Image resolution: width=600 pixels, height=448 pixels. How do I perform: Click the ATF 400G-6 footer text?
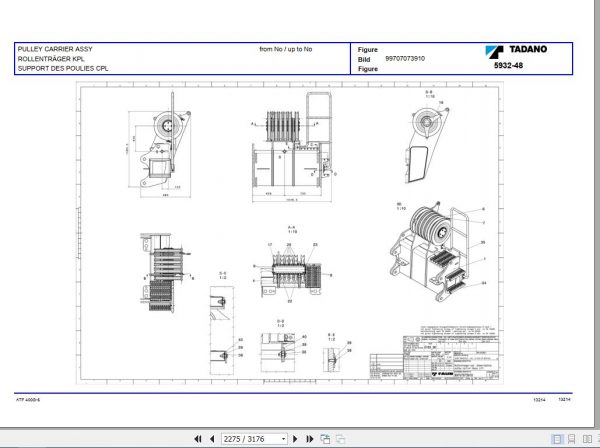tap(28, 400)
